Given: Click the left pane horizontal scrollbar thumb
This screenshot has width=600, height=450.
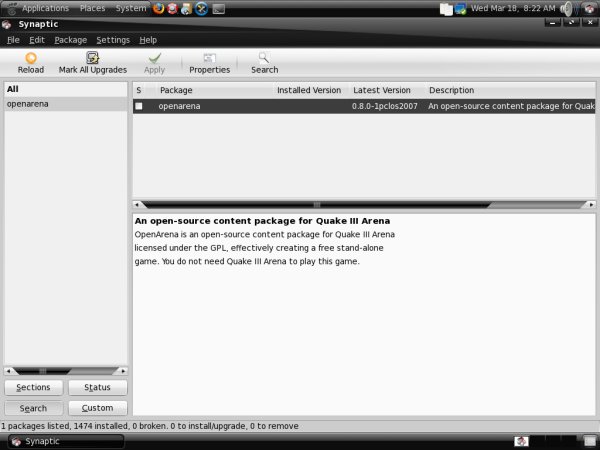Looking at the screenshot, I should coord(42,371).
